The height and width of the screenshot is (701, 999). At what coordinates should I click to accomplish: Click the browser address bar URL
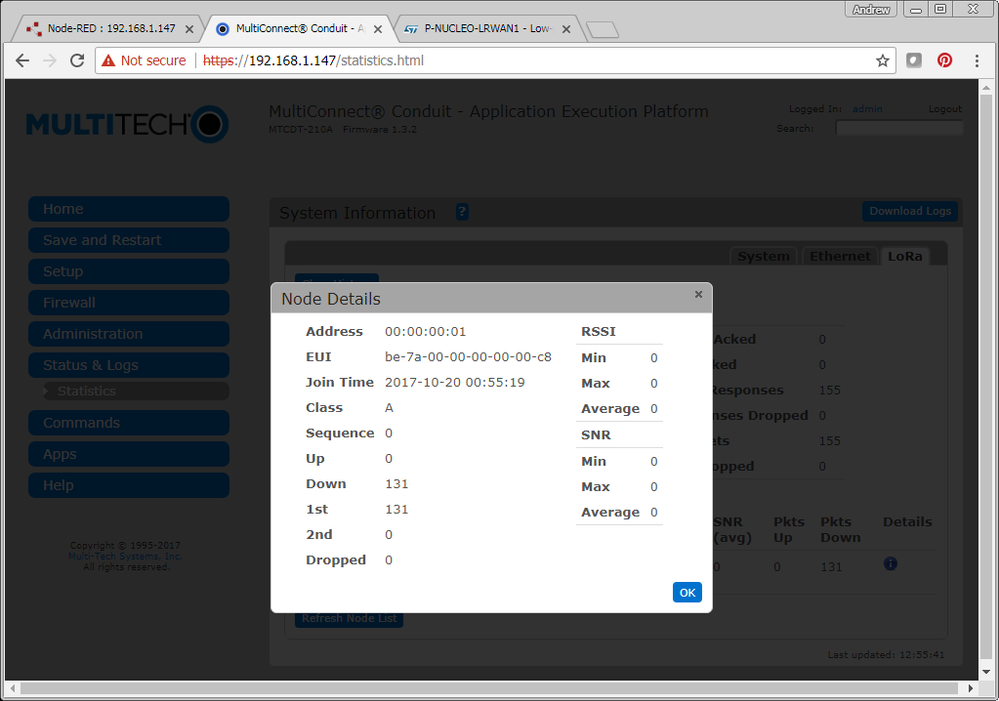[x=313, y=61]
